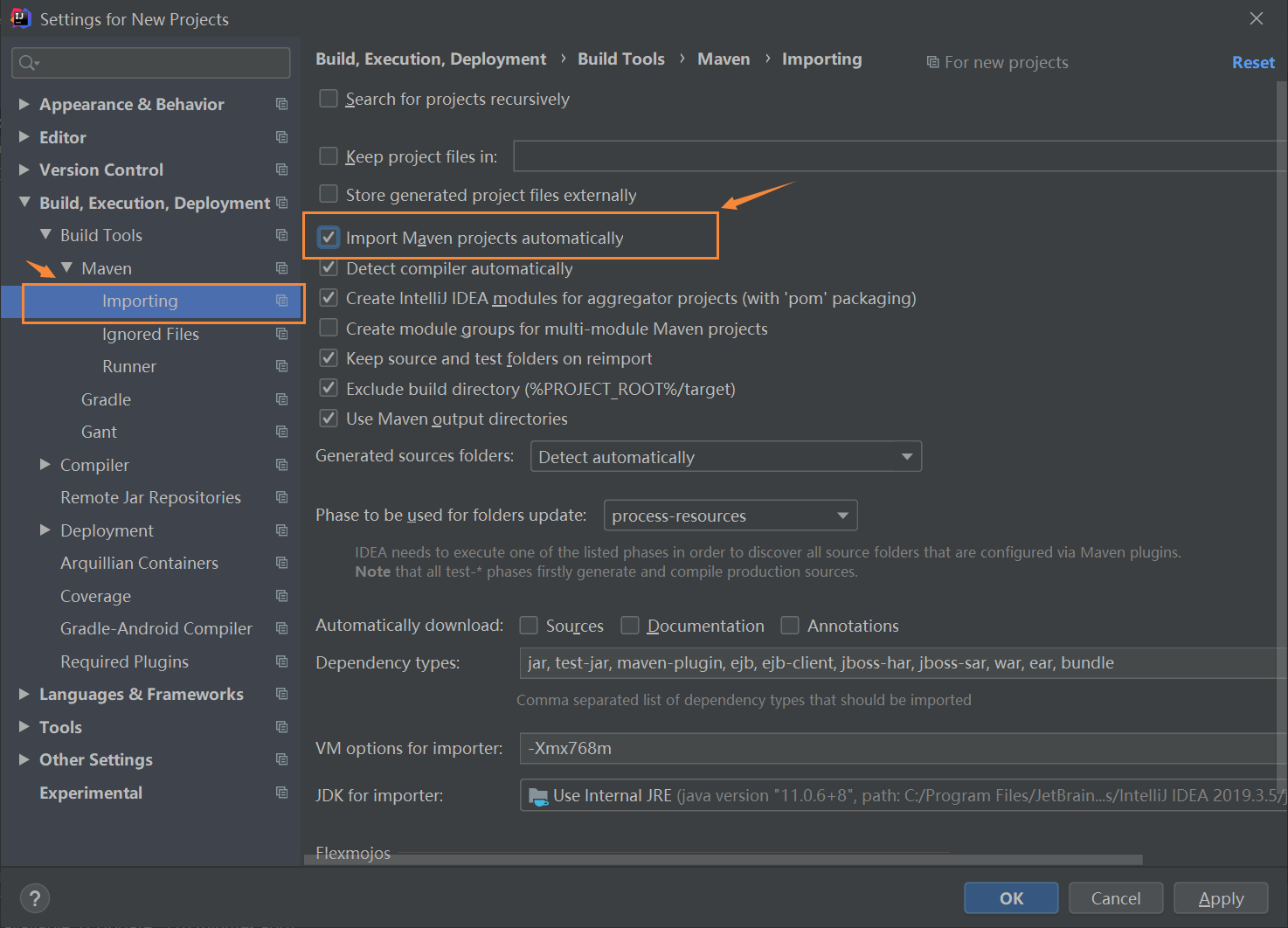Click Maven in the breadcrumb

(x=724, y=59)
